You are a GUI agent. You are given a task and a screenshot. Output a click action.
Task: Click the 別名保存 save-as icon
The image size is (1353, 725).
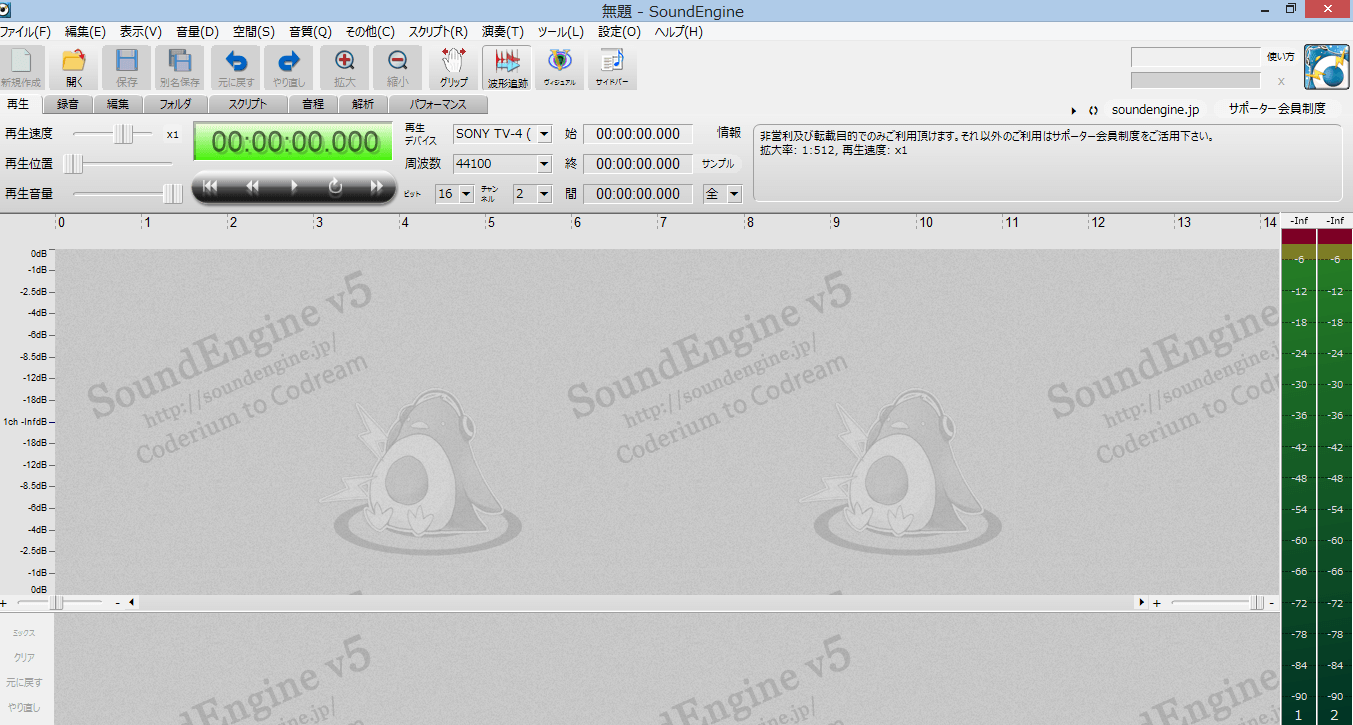[x=179, y=67]
